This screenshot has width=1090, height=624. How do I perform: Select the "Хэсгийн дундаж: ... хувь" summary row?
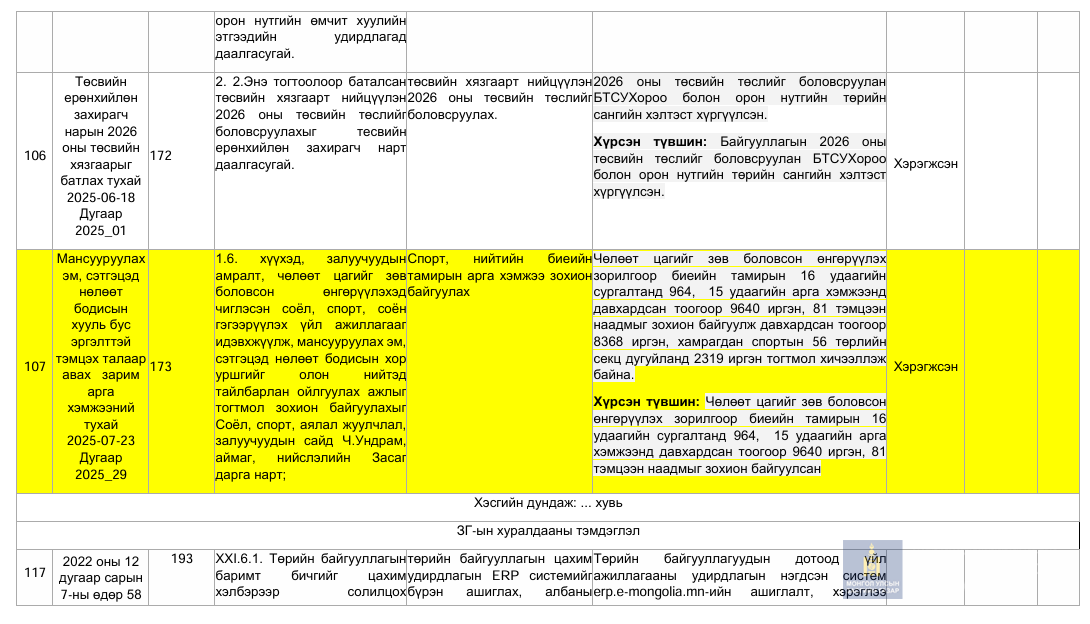pos(548,503)
